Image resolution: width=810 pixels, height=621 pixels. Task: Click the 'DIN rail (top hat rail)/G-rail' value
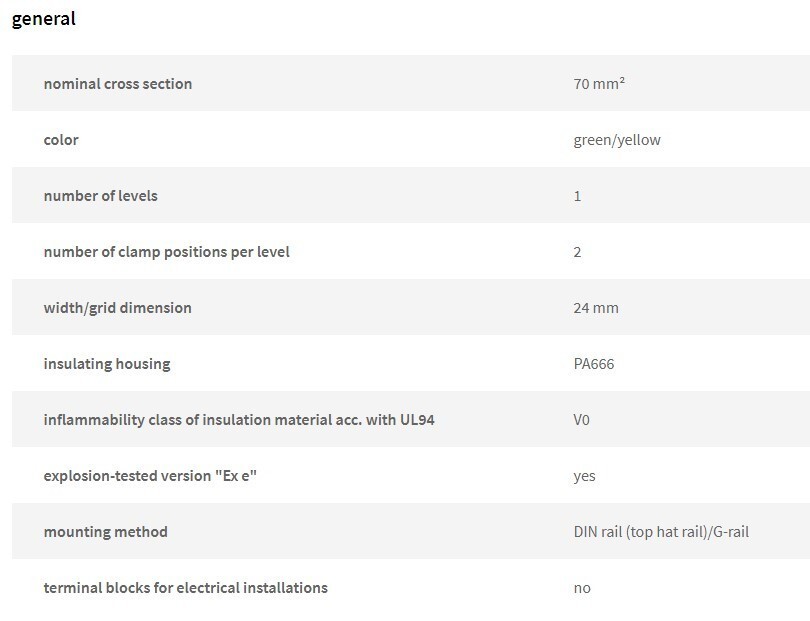(661, 532)
